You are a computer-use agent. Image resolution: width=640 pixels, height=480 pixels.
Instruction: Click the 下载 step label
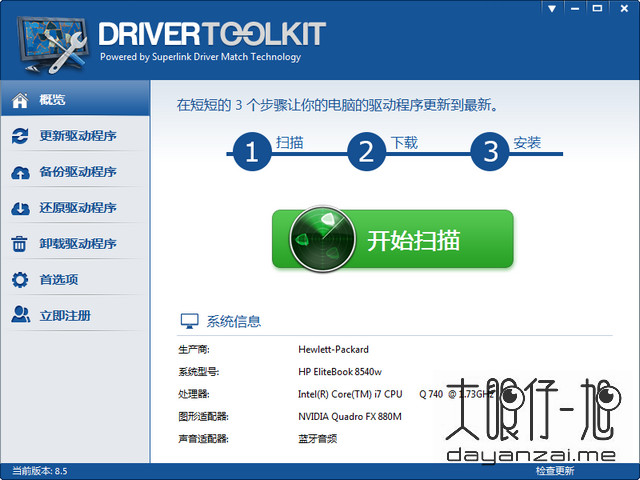[404, 142]
